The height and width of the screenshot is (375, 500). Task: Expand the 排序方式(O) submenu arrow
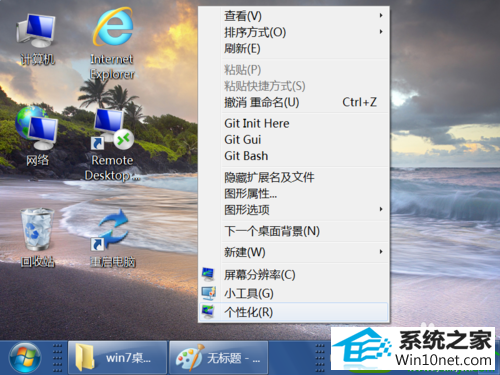click(381, 32)
